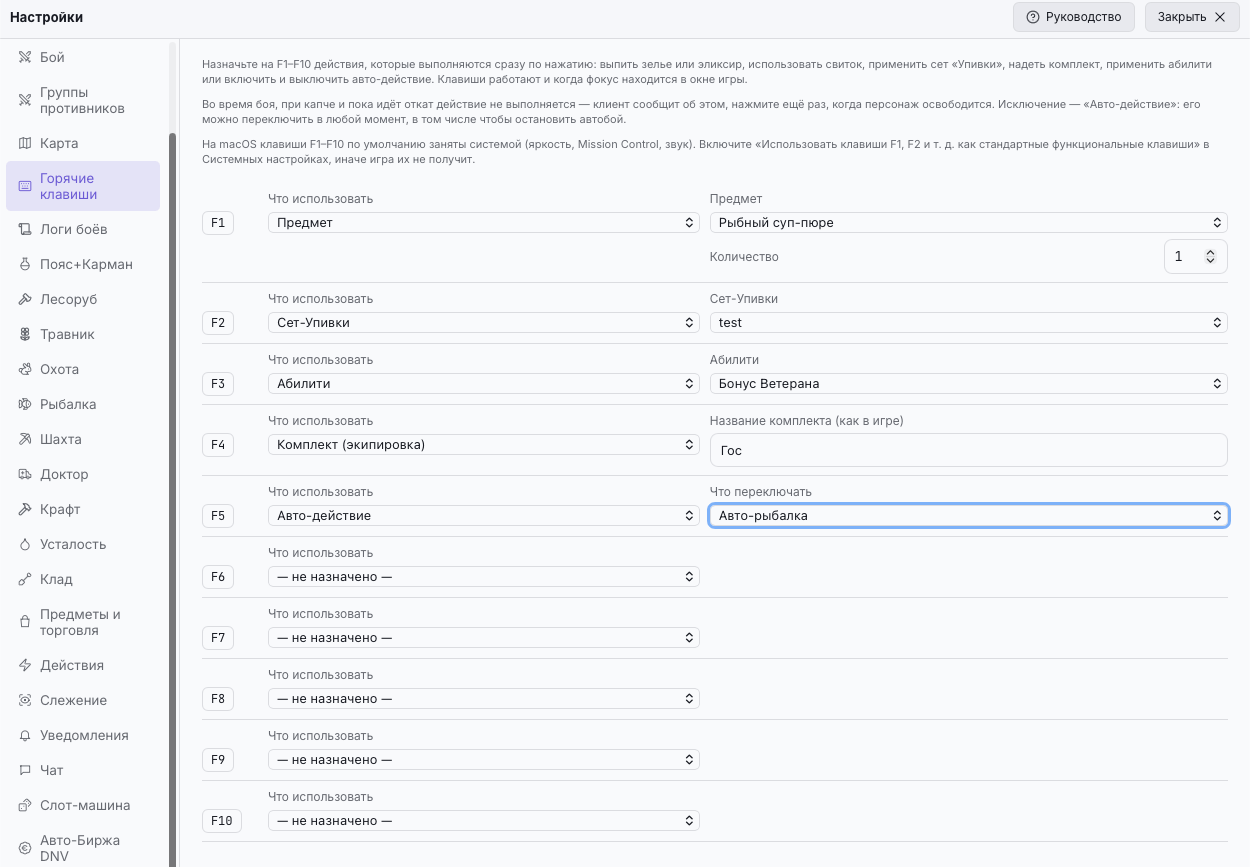1250x867 pixels.
Task: Open the F1 'Что использовать' dropdown
Action: pos(484,222)
